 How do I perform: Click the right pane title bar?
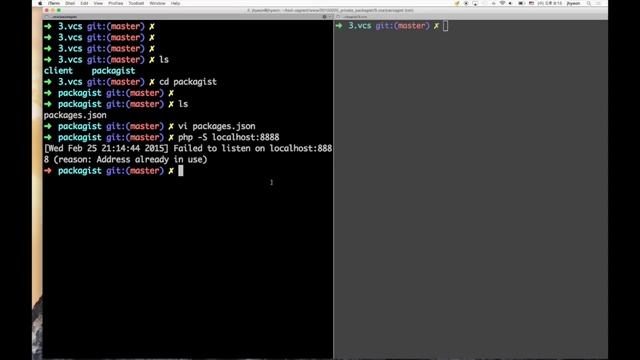[x=471, y=17]
